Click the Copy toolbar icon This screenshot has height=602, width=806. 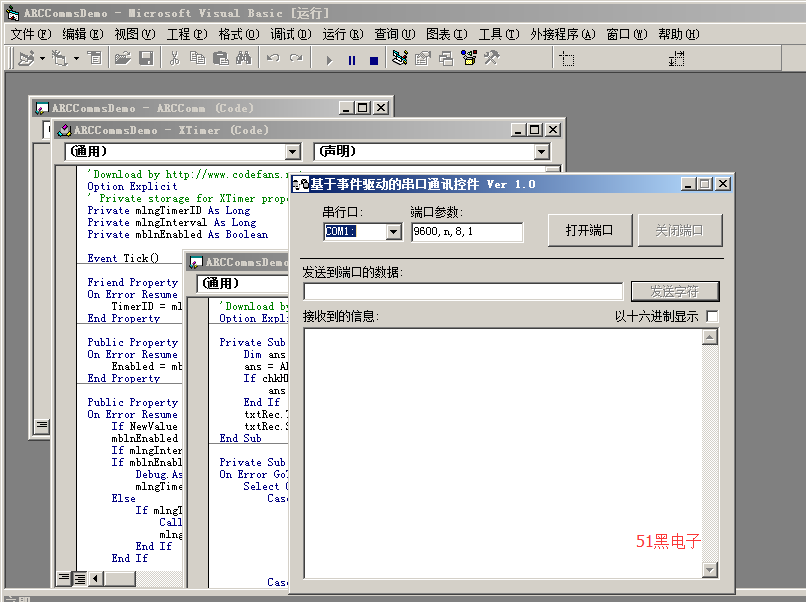(x=197, y=59)
